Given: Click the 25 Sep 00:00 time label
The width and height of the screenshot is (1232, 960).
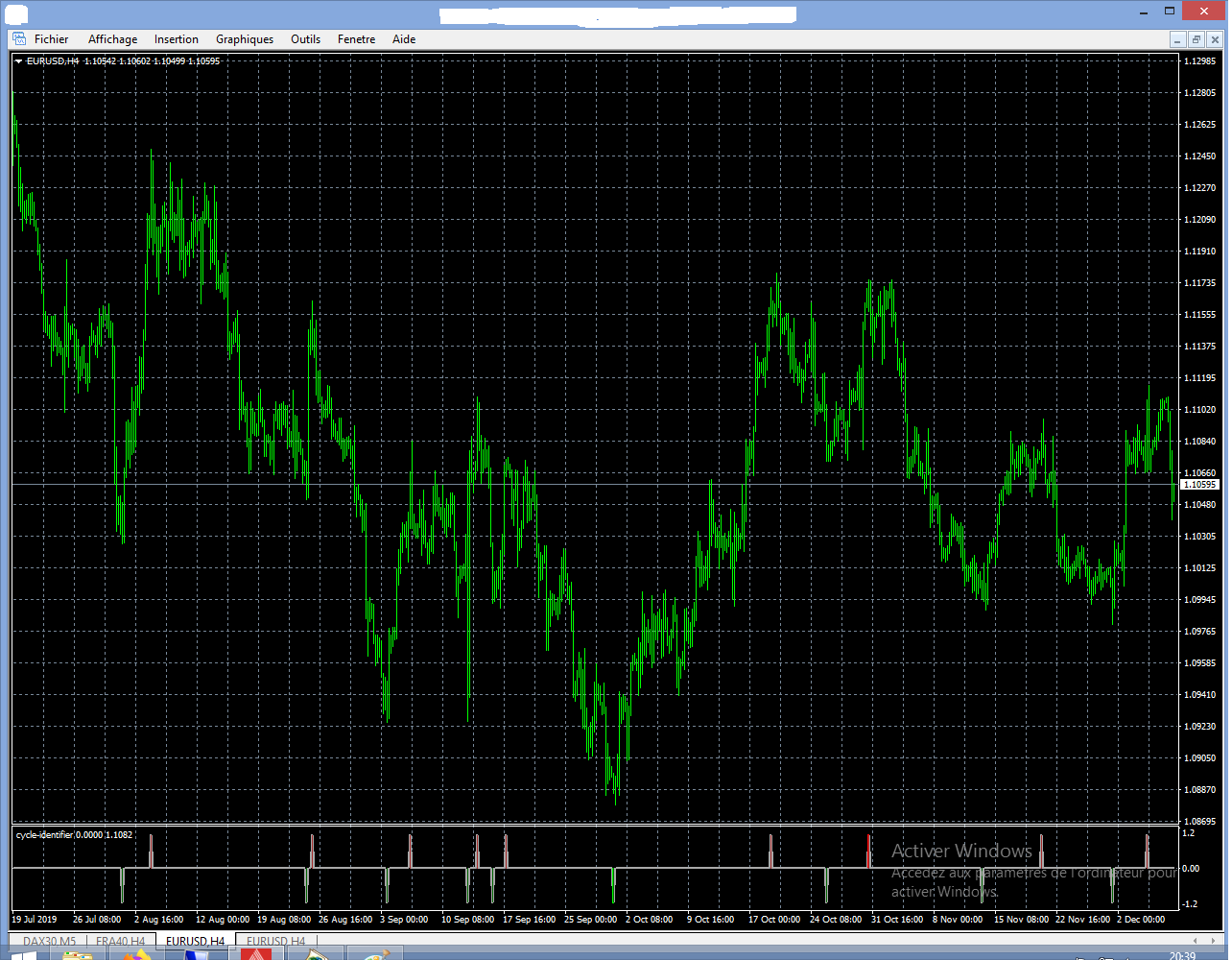Looking at the screenshot, I should coord(590,920).
